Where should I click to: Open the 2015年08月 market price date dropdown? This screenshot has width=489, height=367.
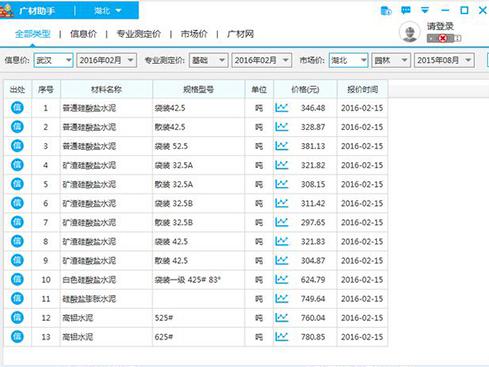444,60
